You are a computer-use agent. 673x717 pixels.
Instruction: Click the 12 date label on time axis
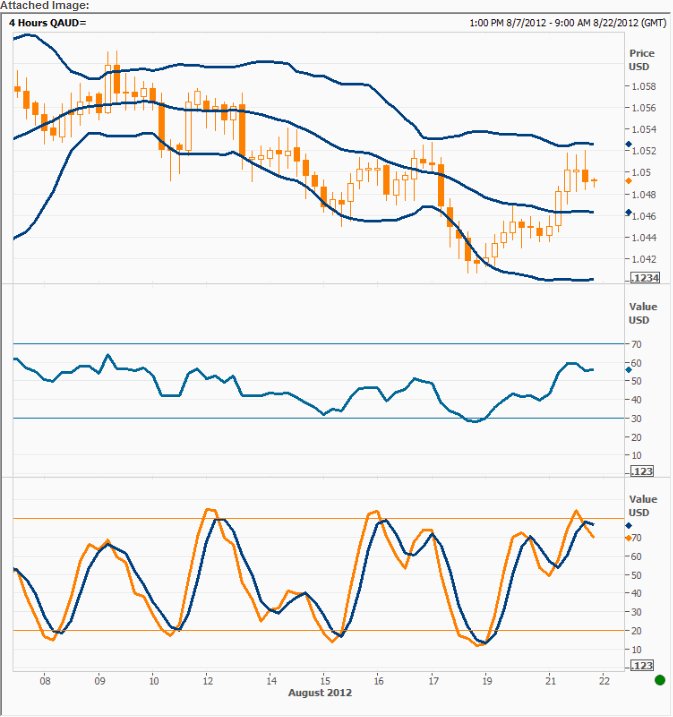click(208, 681)
